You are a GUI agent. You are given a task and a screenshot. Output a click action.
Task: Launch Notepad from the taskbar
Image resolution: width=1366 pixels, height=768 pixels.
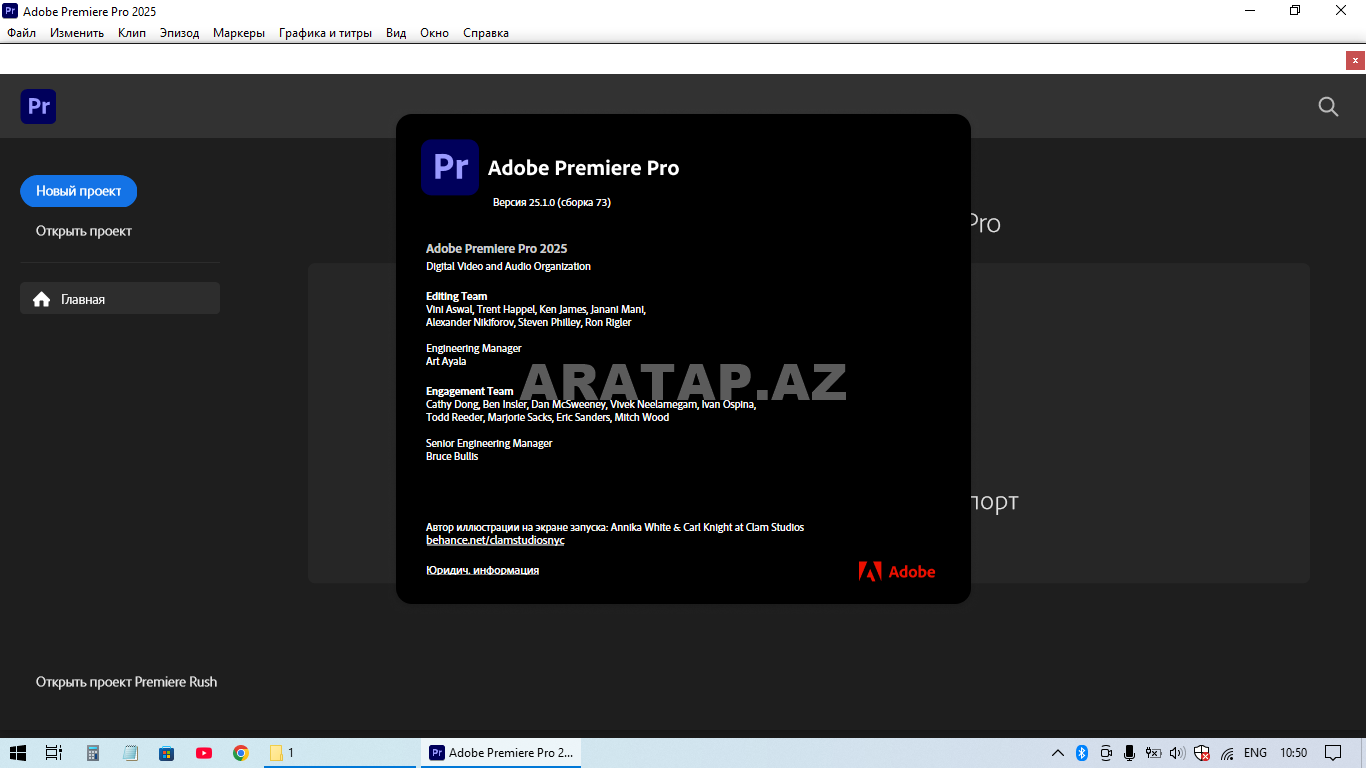tap(130, 753)
